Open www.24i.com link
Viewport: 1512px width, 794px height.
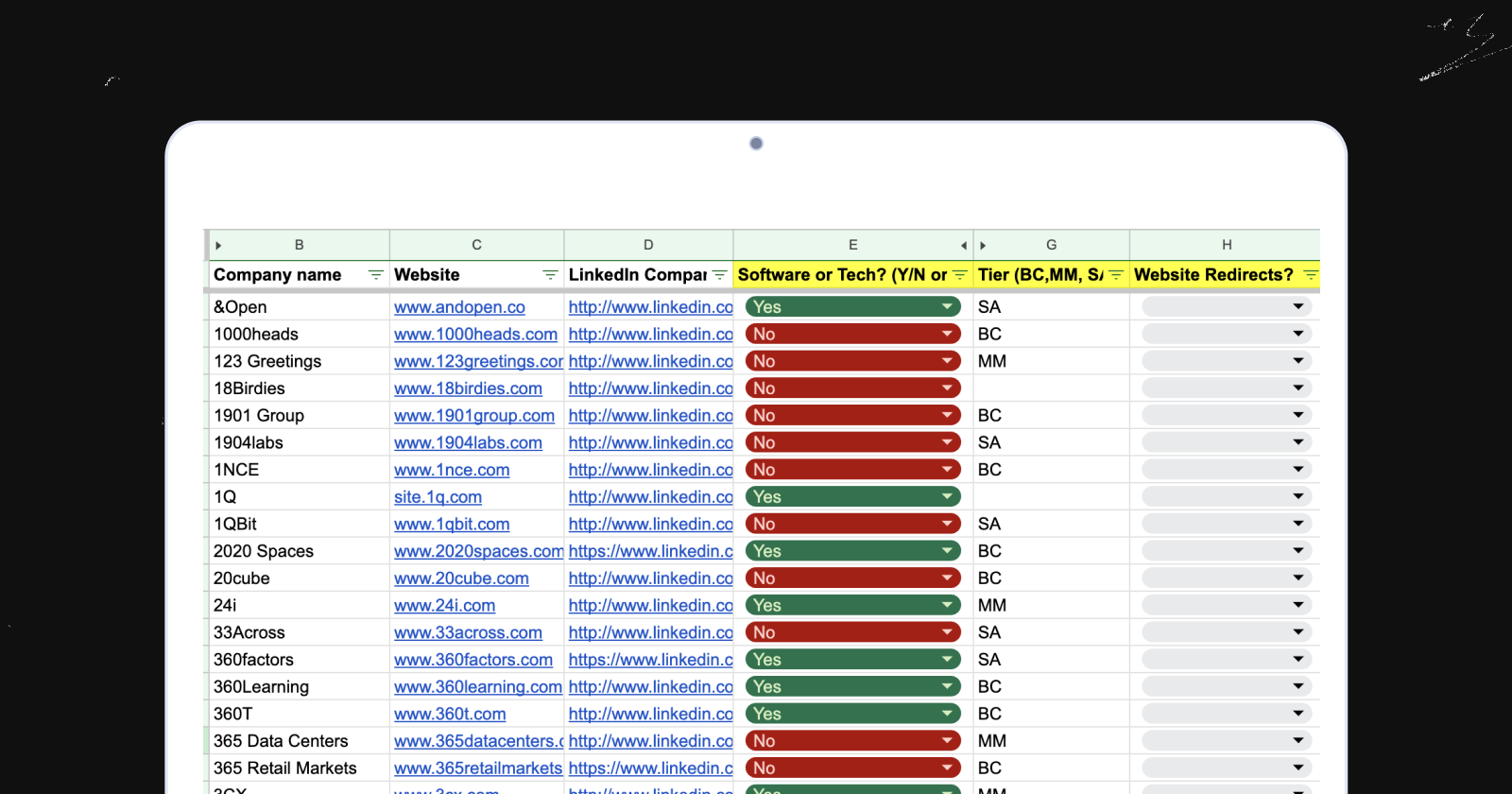coord(444,605)
